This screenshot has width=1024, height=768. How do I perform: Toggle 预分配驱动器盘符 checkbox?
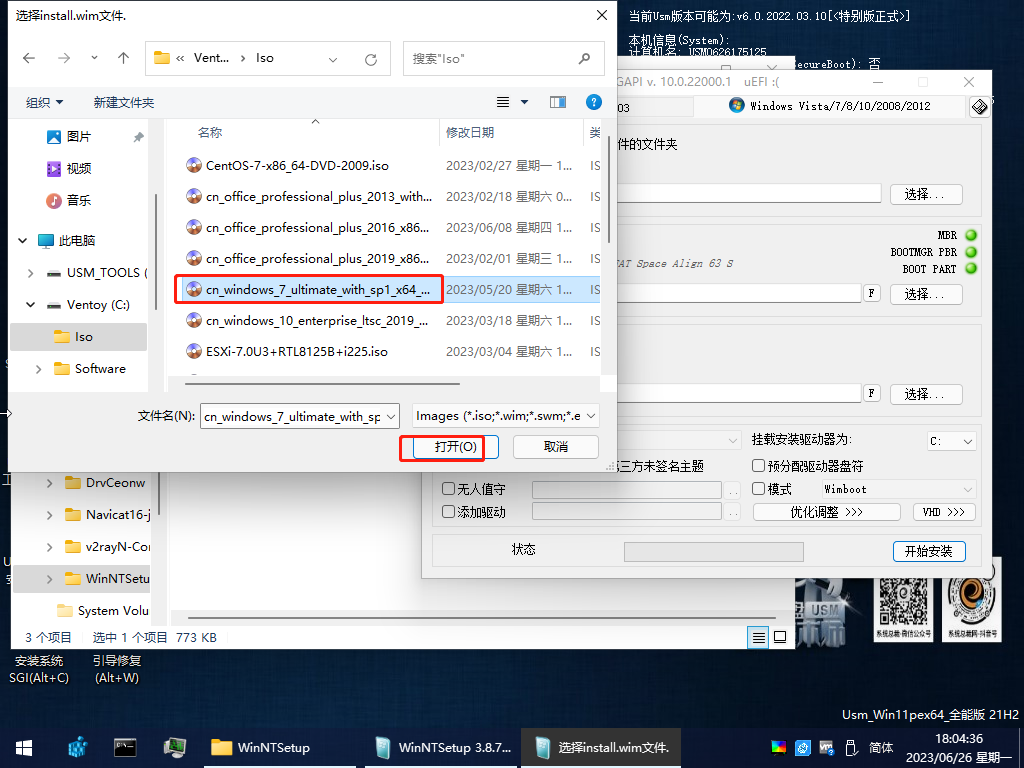(x=758, y=466)
